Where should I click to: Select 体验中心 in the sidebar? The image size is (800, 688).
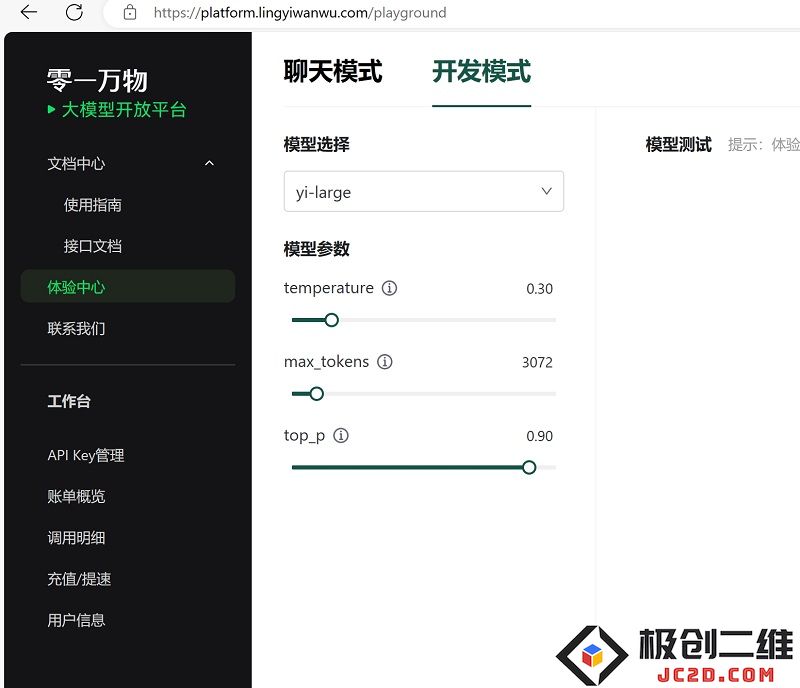pyautogui.click(x=128, y=286)
